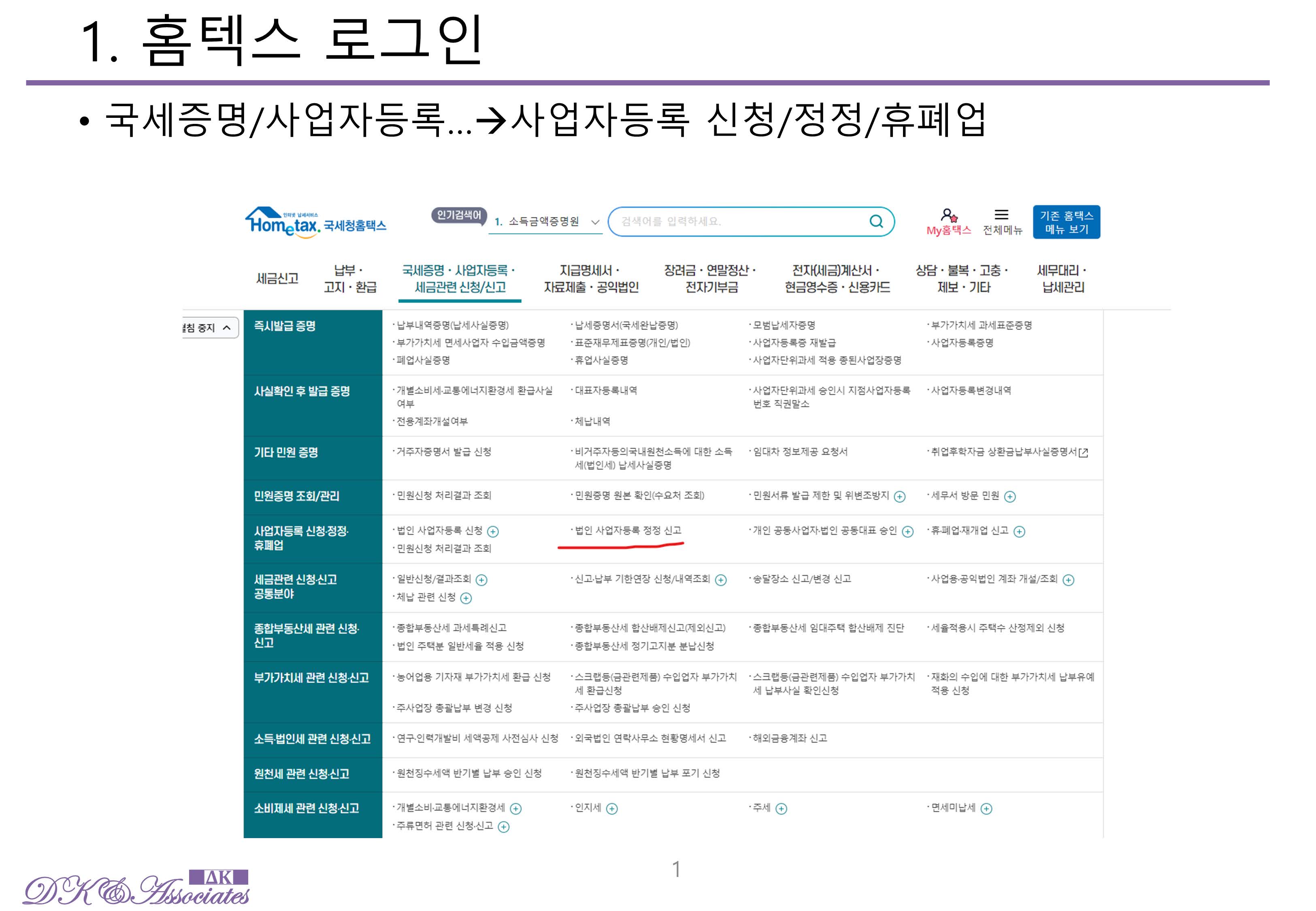Expand plus icon next to 세무서 방문 민원
Viewport: 1316px width, 911px height.
pyautogui.click(x=1010, y=497)
